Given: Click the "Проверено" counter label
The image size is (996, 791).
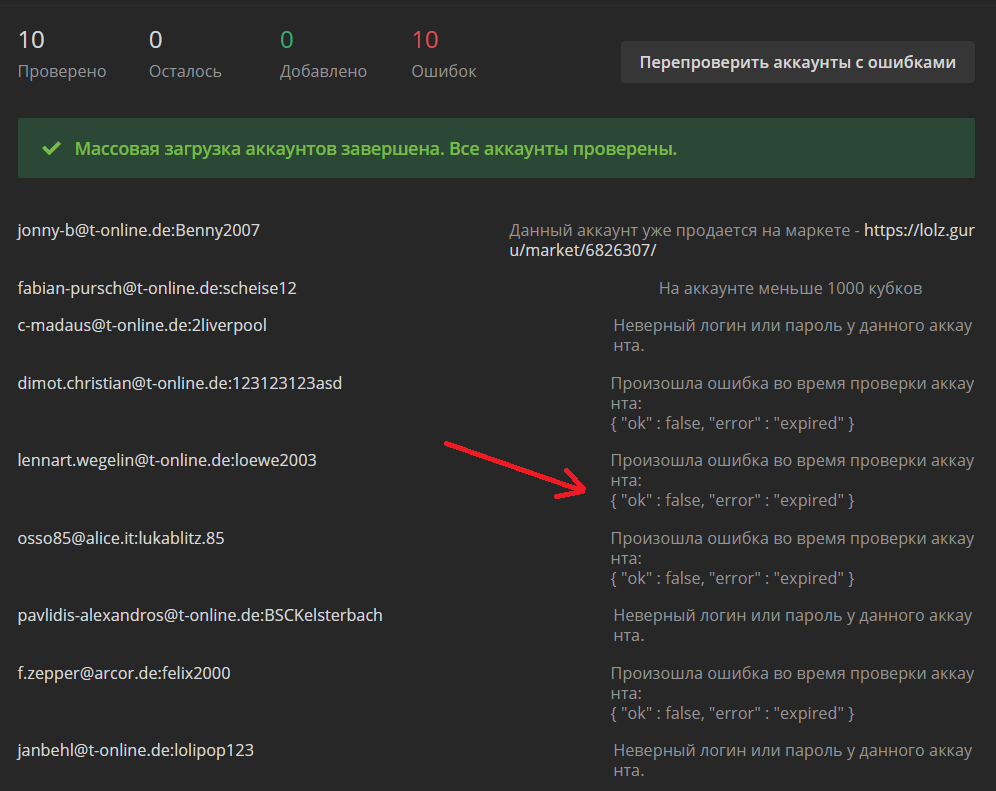Looking at the screenshot, I should [62, 72].
